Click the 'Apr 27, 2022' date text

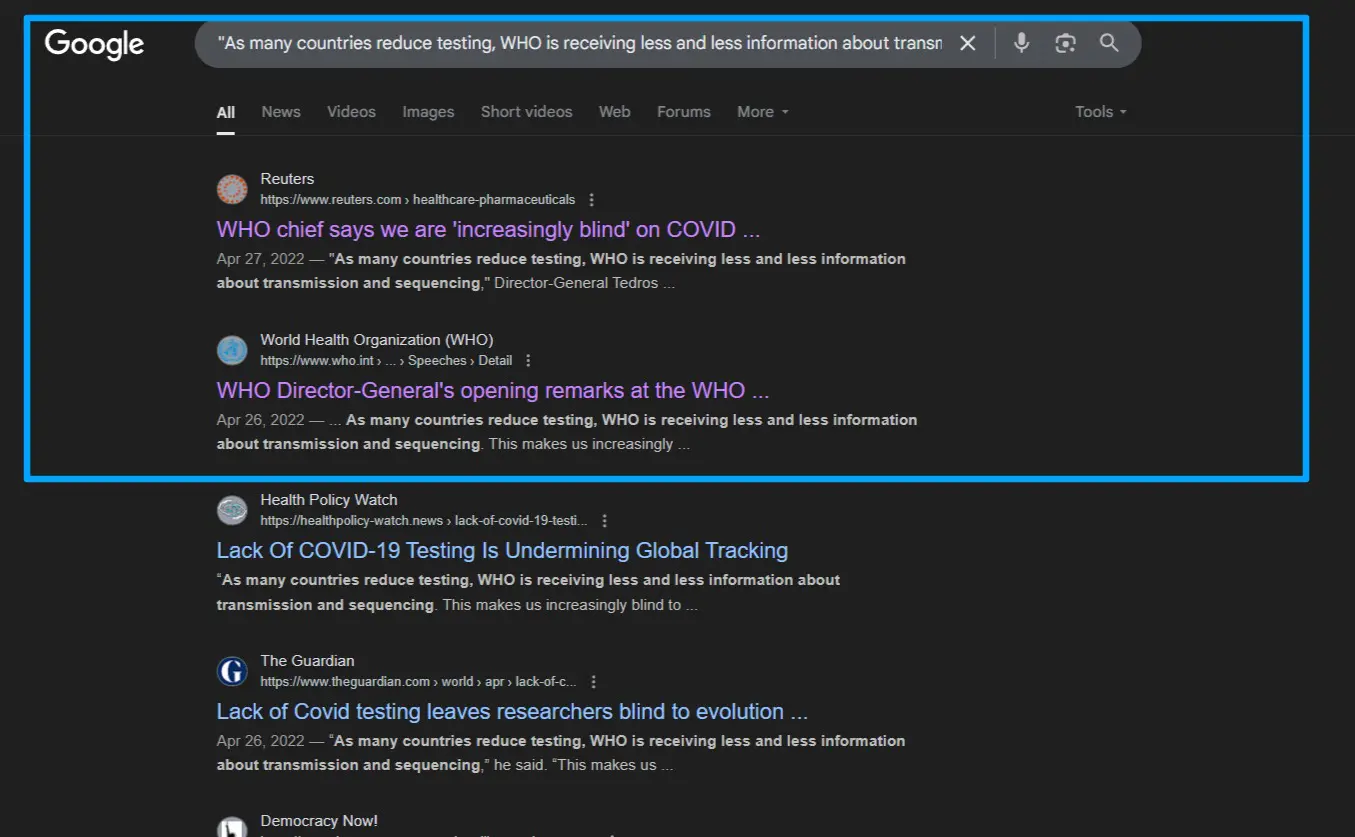[x=260, y=259]
